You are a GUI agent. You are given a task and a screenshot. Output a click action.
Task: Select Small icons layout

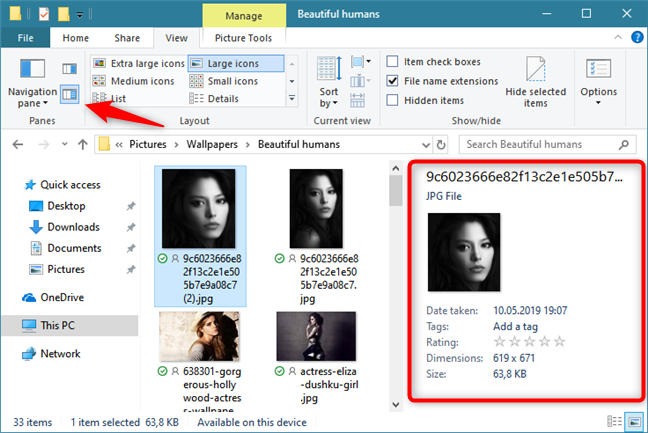click(224, 81)
